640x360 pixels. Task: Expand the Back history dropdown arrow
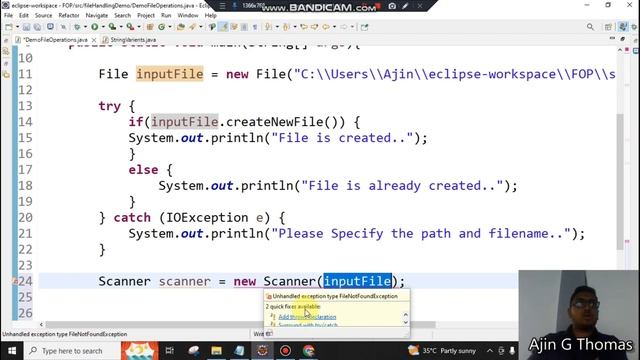[334, 27]
